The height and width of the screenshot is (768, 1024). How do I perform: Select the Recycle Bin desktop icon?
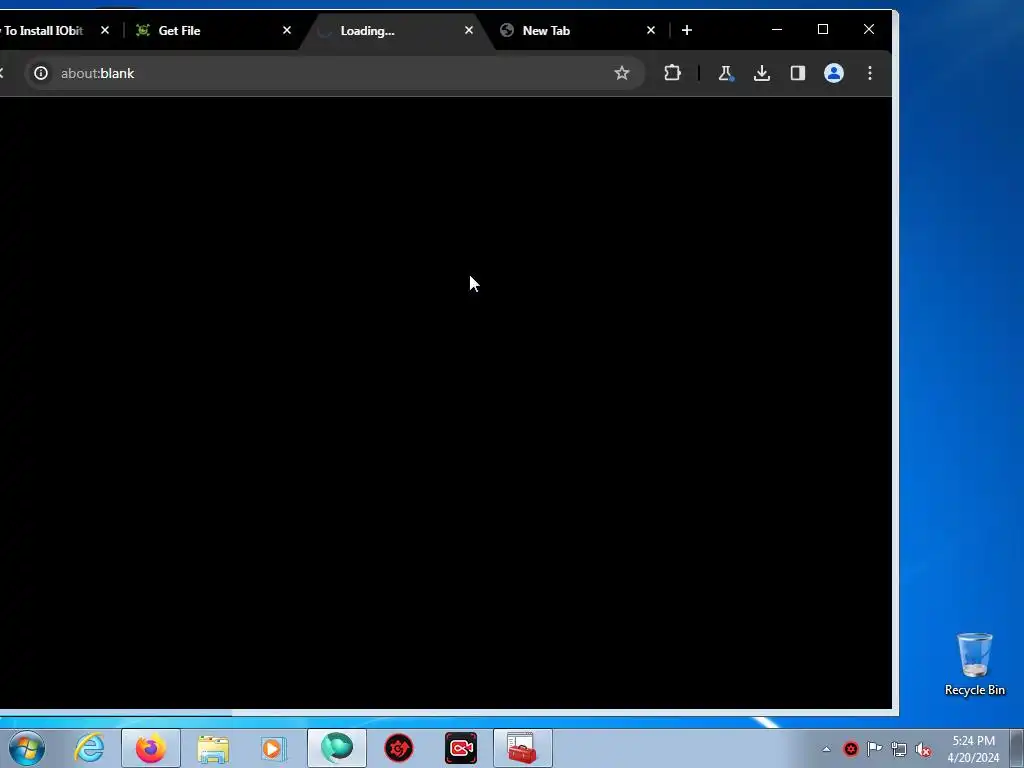(974, 664)
